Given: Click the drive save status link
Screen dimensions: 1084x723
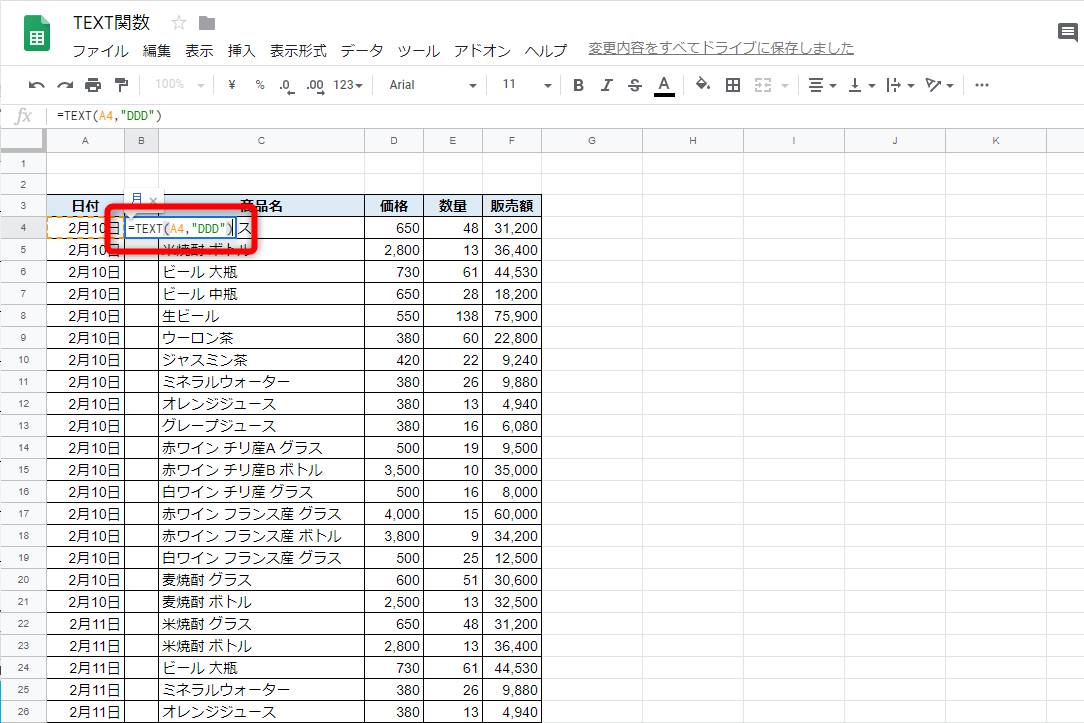Looking at the screenshot, I should pos(721,48).
